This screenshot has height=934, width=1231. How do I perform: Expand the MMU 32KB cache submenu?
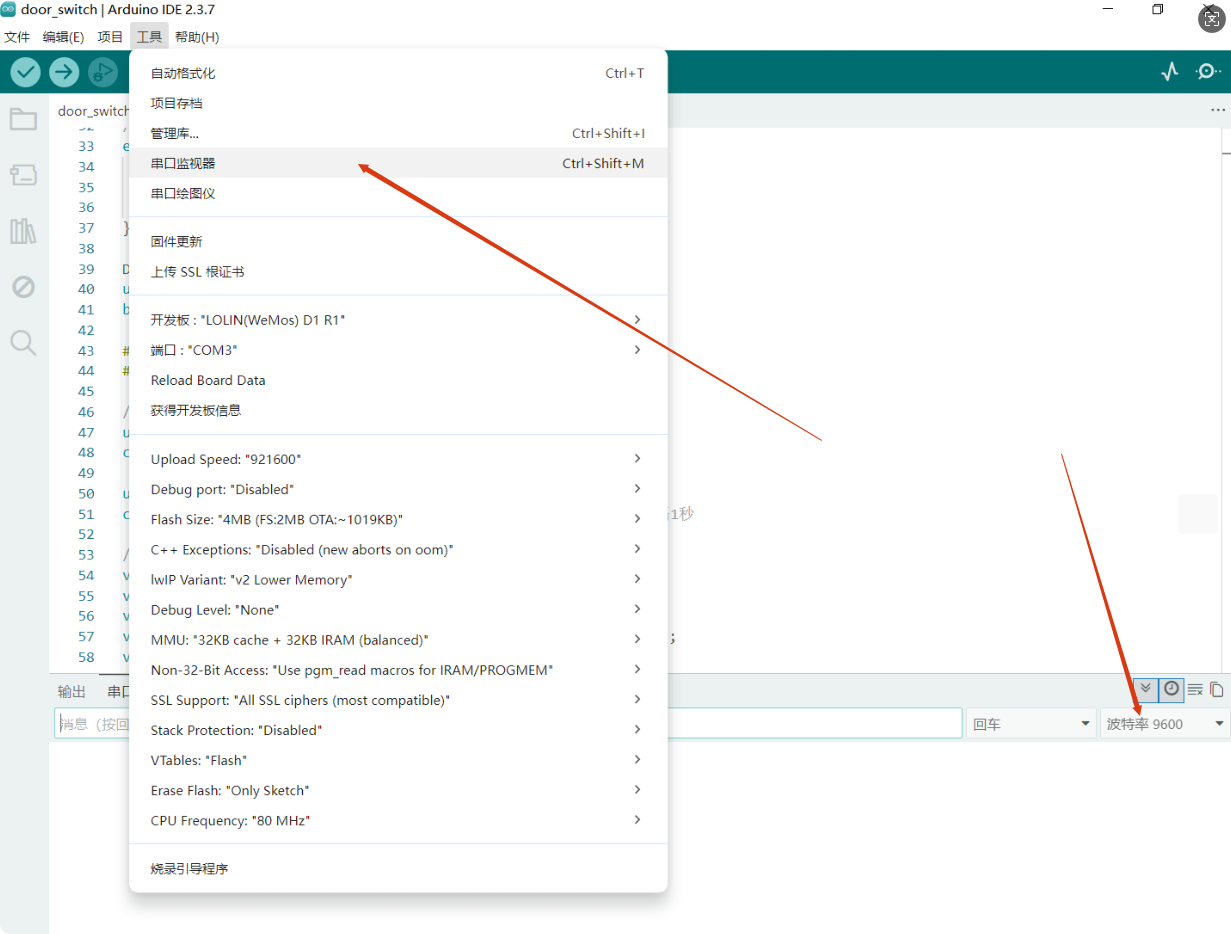pyautogui.click(x=398, y=639)
